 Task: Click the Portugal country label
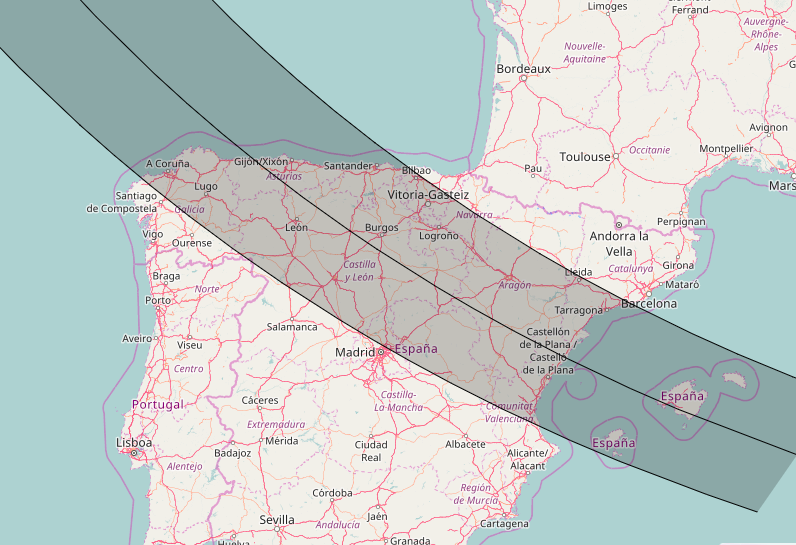tap(157, 405)
